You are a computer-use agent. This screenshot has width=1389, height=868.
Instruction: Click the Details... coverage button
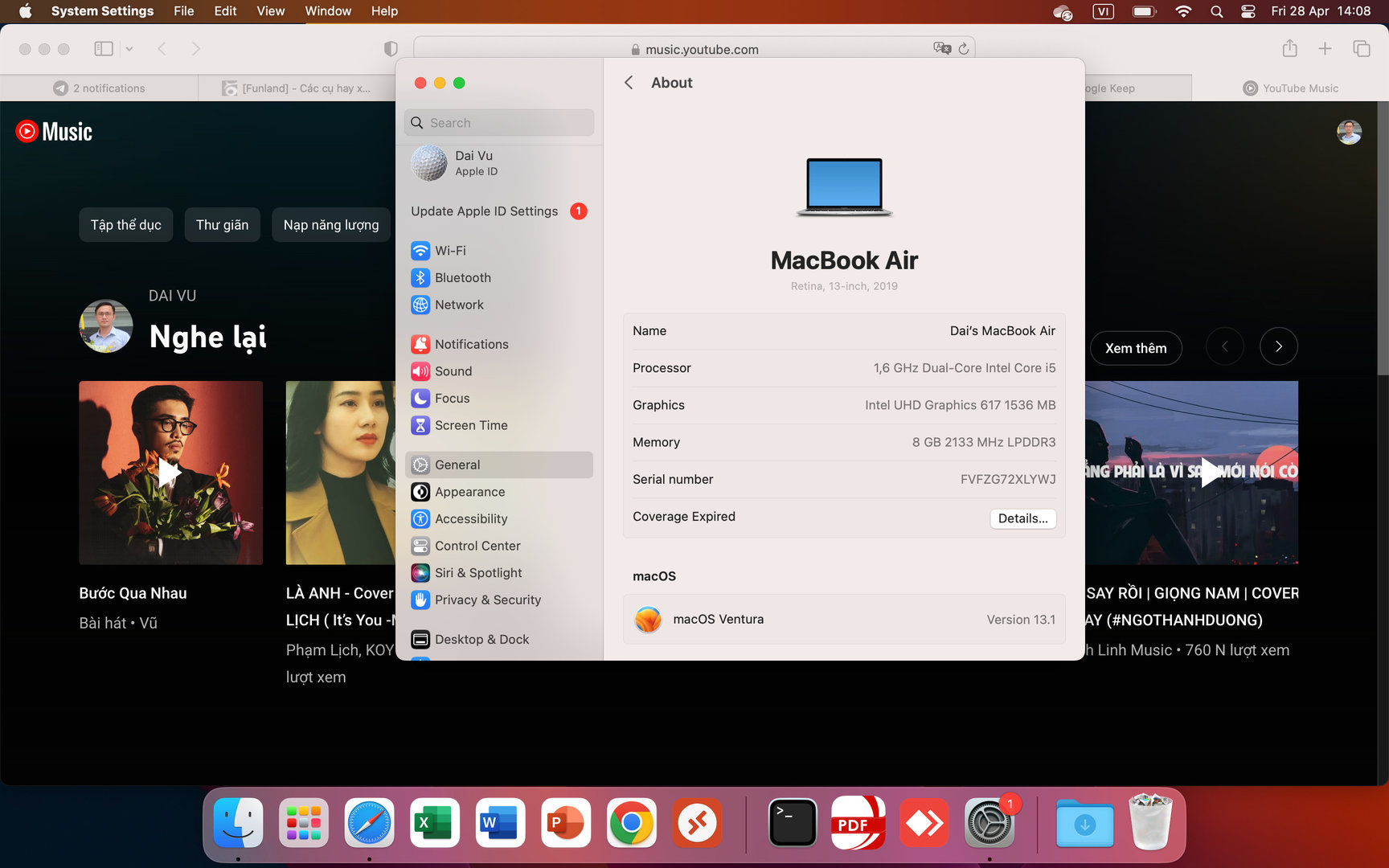(1022, 518)
